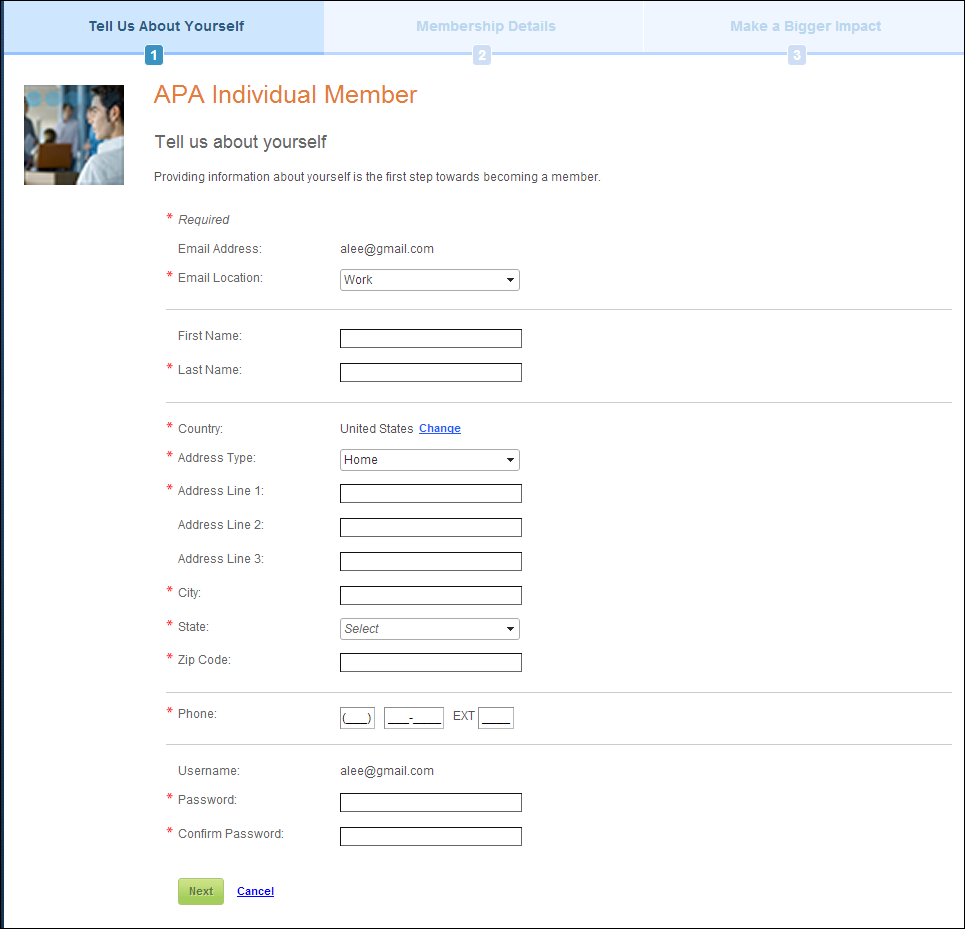The height and width of the screenshot is (929, 965).
Task: Focus the Confirm Password field
Action: 431,837
